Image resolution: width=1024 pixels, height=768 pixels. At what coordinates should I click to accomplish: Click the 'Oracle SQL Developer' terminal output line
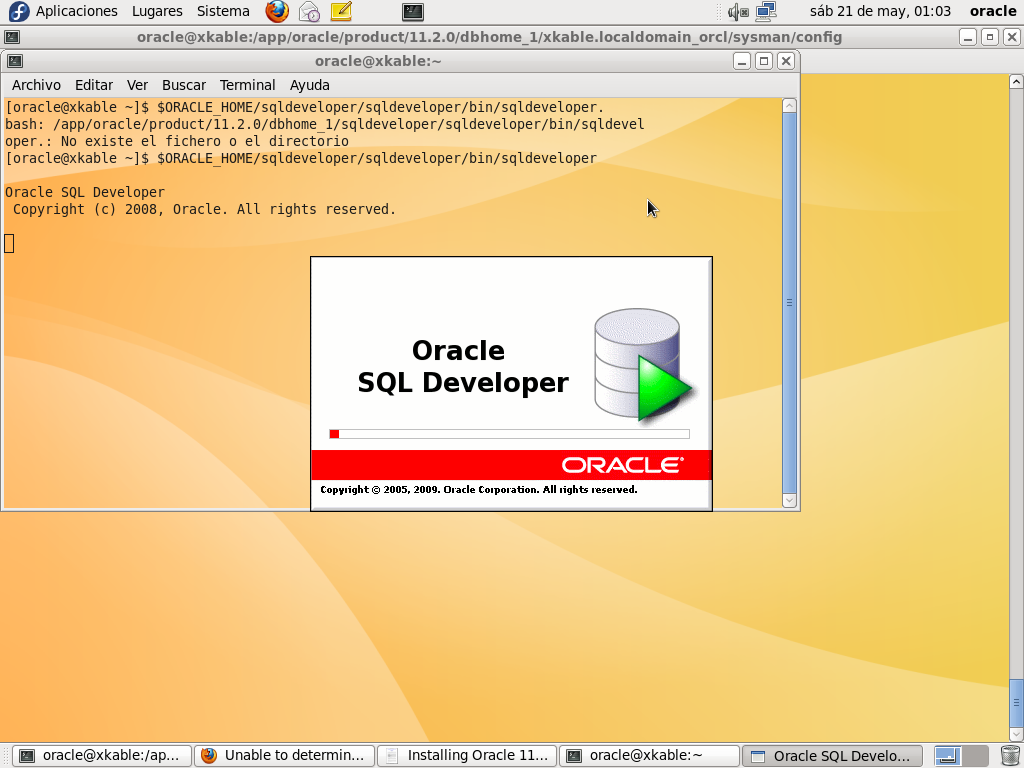pyautogui.click(x=85, y=192)
